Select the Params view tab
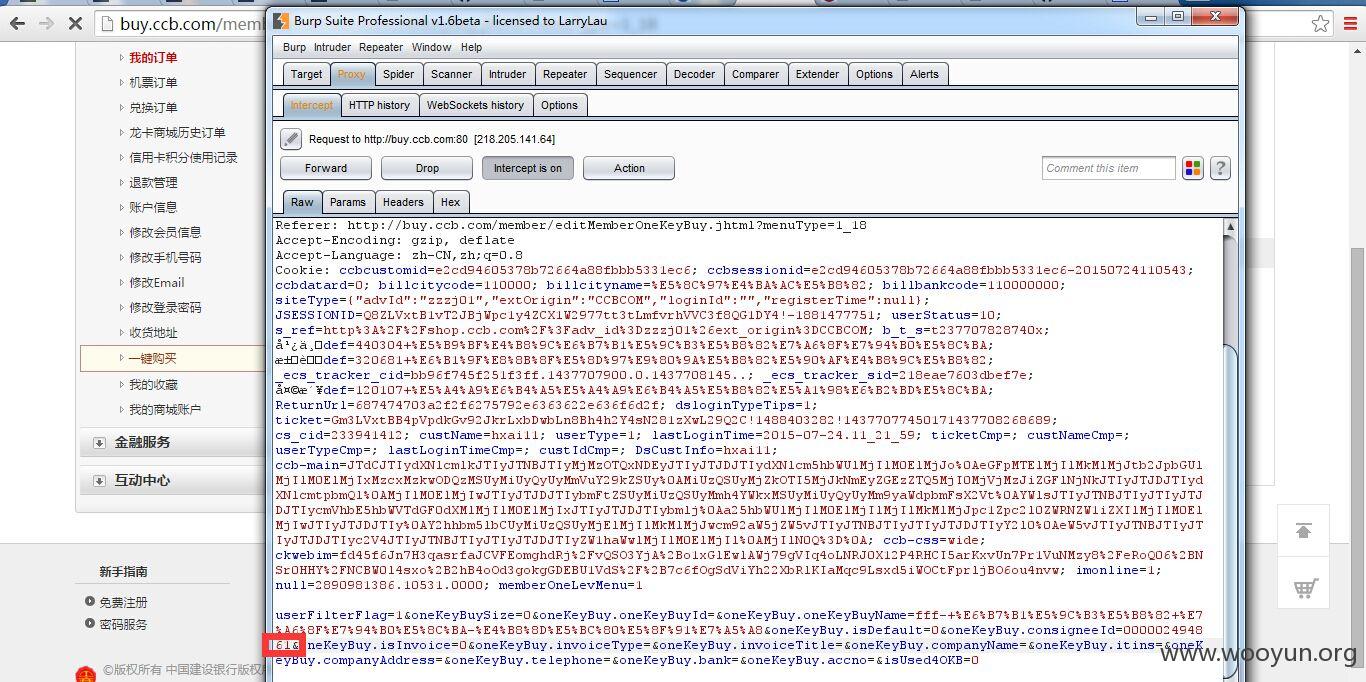1366x682 pixels. (x=348, y=202)
